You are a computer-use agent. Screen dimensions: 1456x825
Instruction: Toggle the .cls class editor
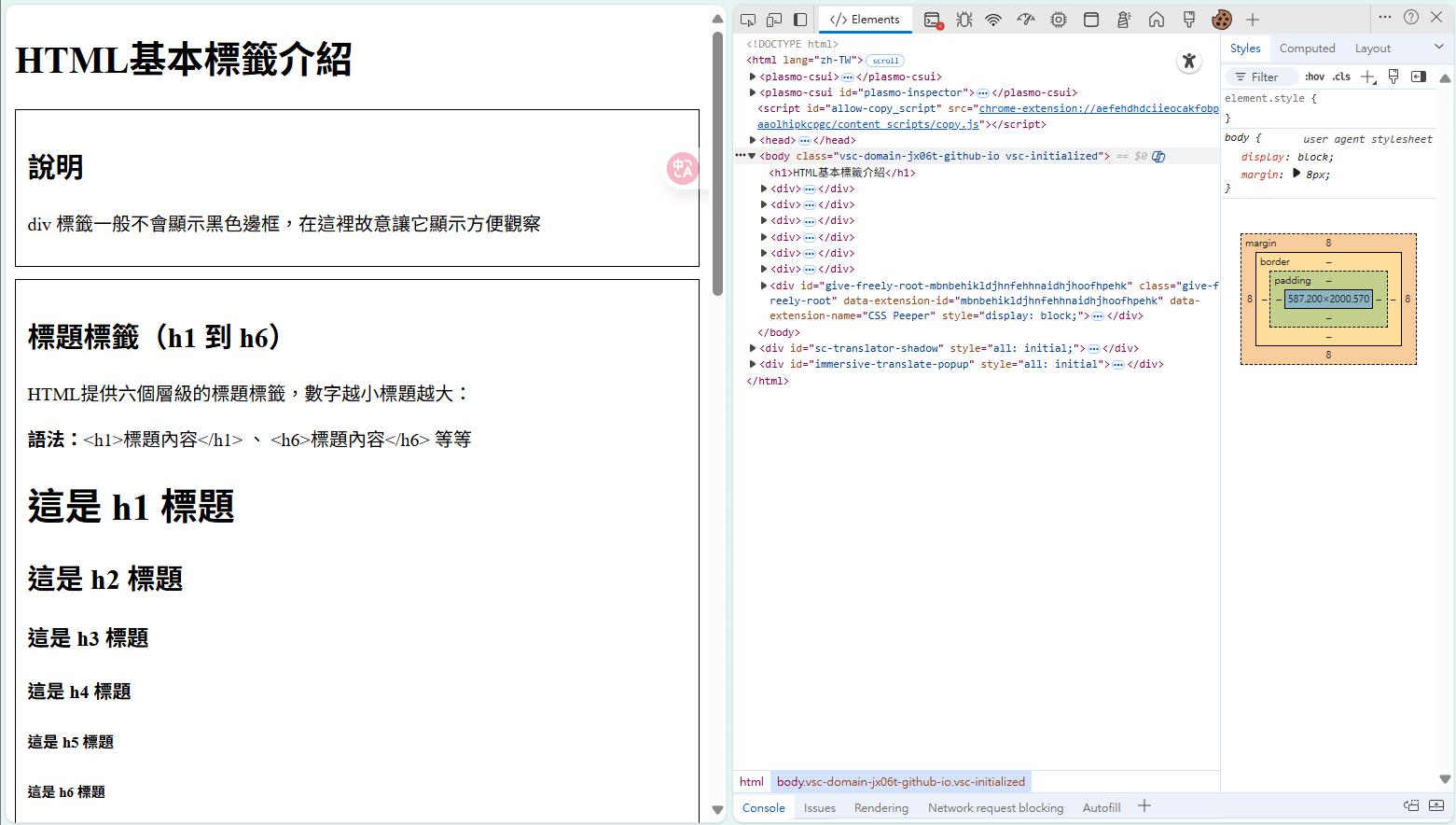1341,77
